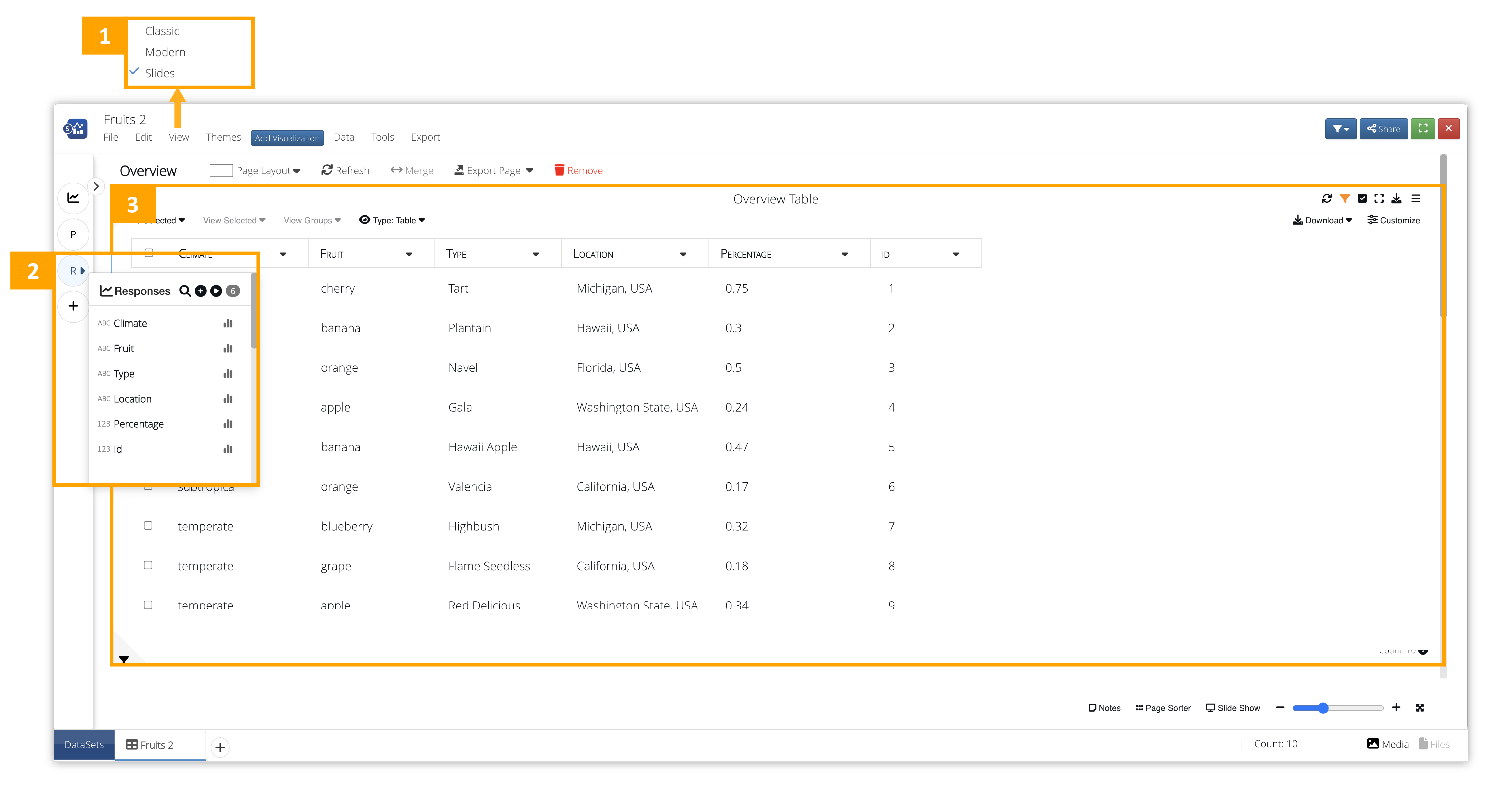Open the Type: Table view dropdown

pos(392,220)
